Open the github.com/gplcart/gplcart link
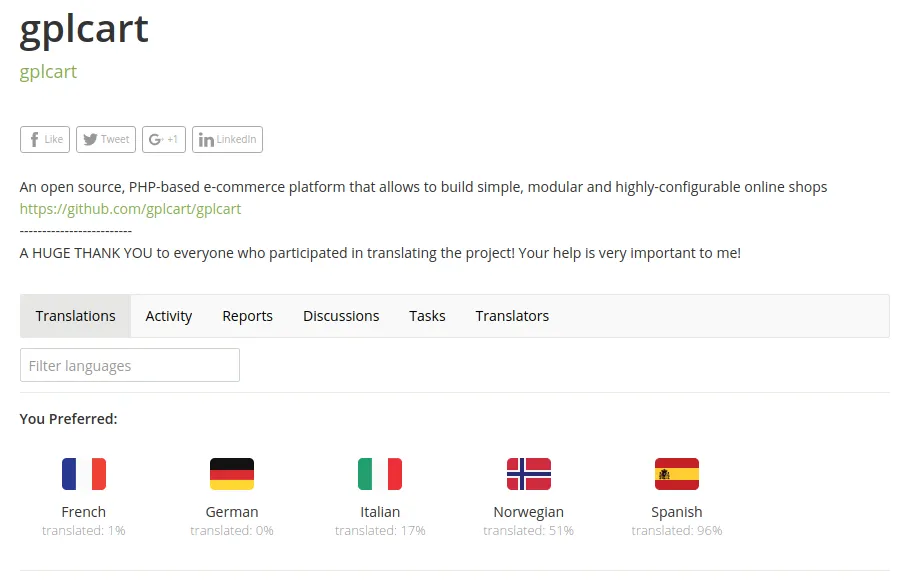The height and width of the screenshot is (582, 913). (x=130, y=209)
